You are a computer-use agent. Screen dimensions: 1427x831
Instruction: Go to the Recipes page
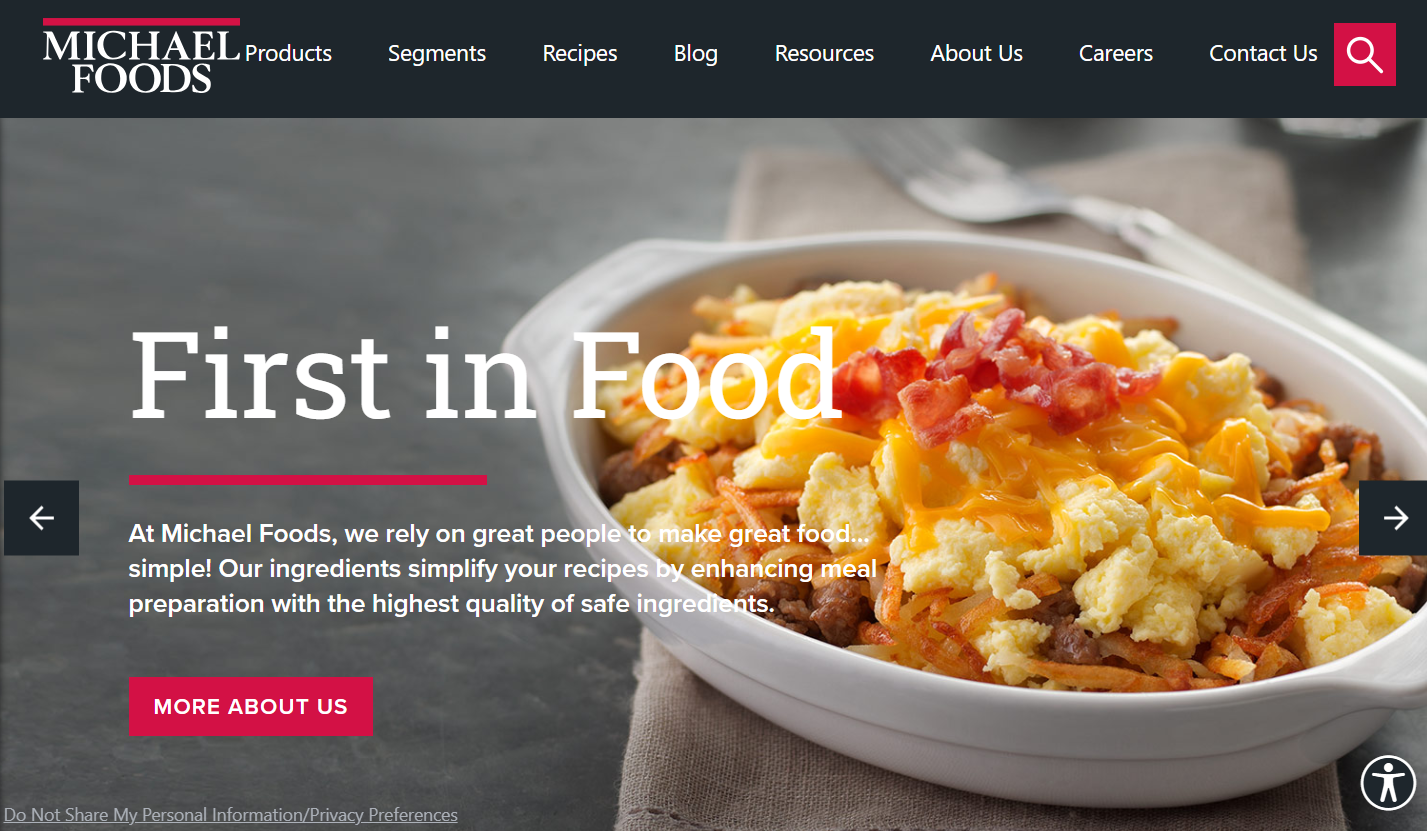click(580, 54)
